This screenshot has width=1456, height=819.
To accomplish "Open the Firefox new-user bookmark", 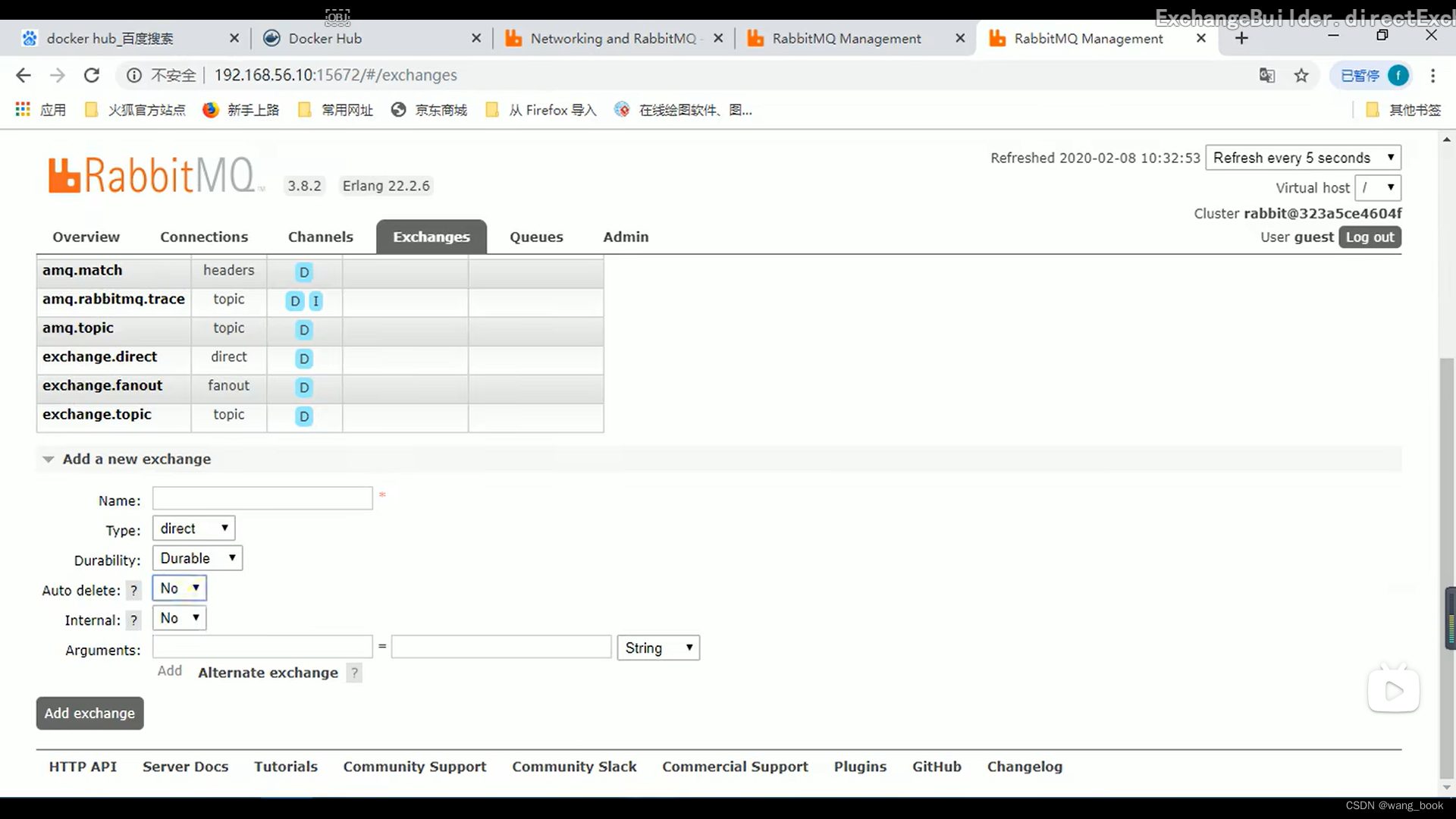I will 241,110.
